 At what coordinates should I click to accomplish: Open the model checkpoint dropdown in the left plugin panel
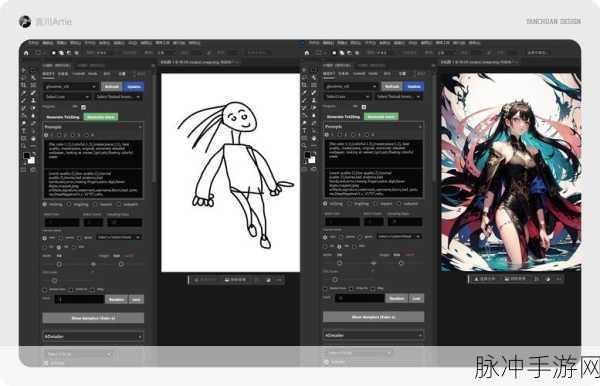pyautogui.click(x=70, y=87)
